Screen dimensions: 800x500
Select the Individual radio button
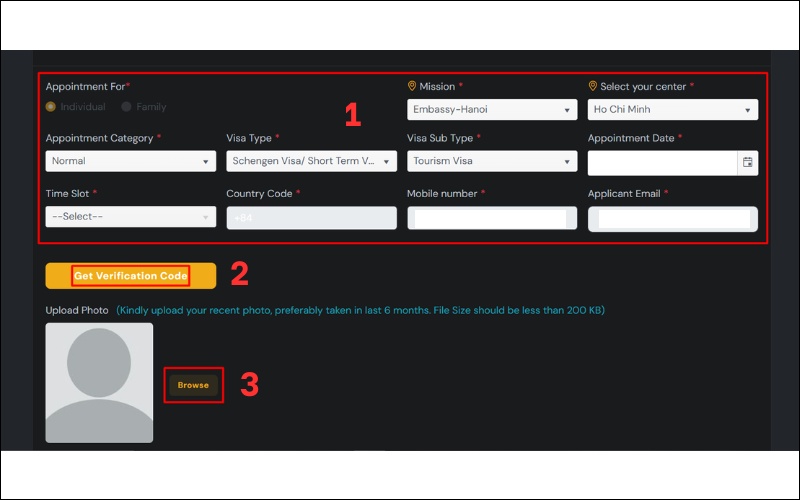coord(51,107)
